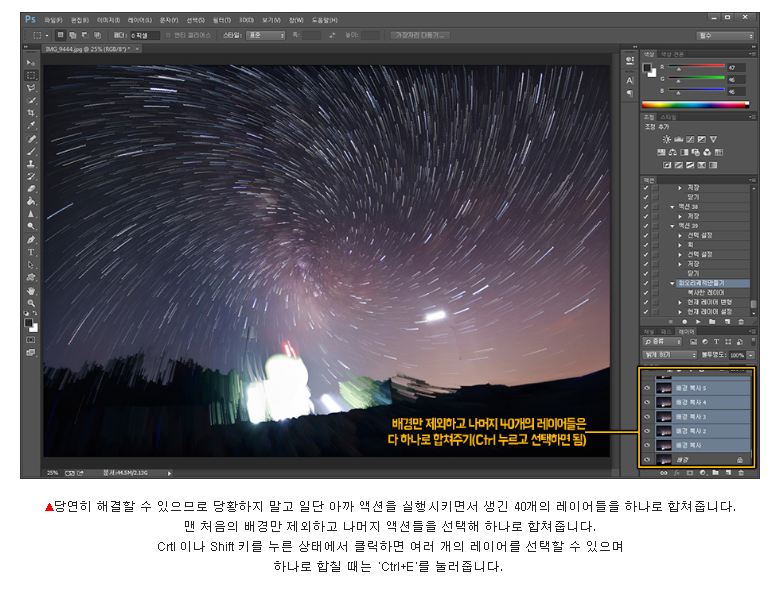The image size is (782, 604).
Task: Add layer mask icon
Action: pyautogui.click(x=690, y=472)
